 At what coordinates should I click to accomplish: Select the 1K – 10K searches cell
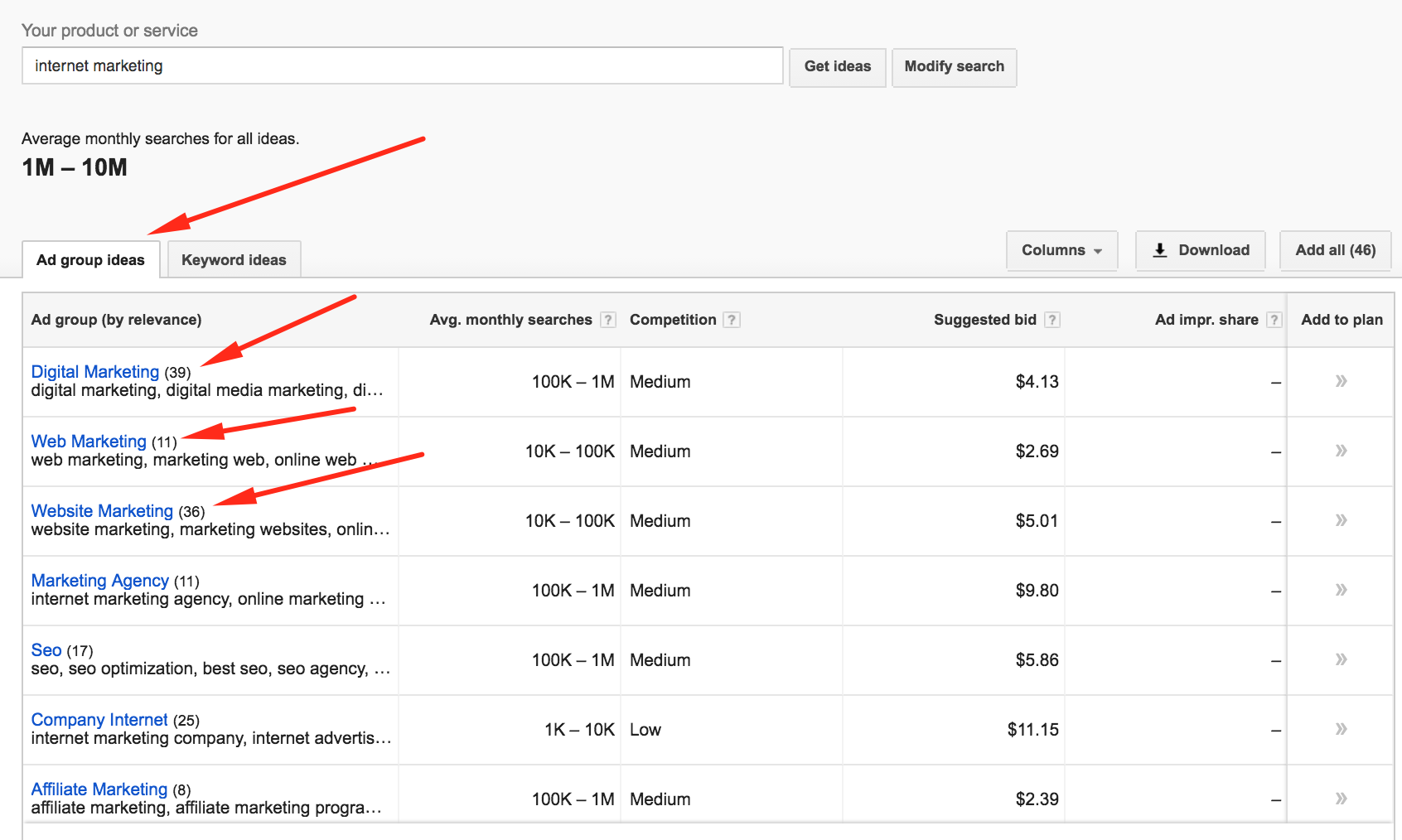[x=510, y=730]
